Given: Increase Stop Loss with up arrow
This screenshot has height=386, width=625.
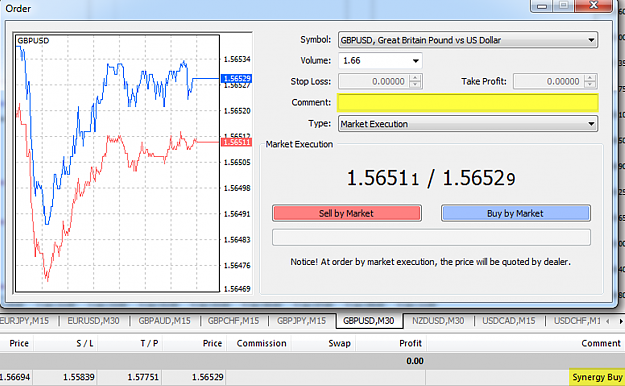Looking at the screenshot, I should (415, 78).
